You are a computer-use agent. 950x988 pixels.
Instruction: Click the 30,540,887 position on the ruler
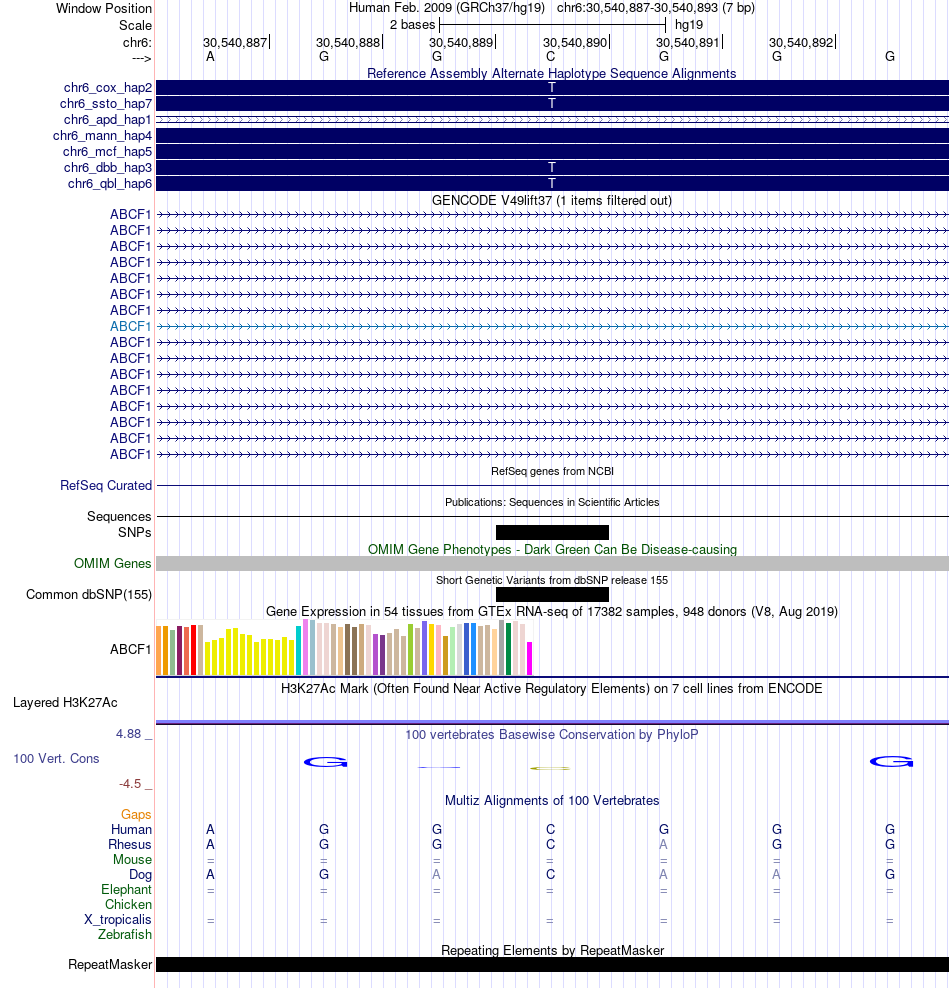(x=235, y=43)
